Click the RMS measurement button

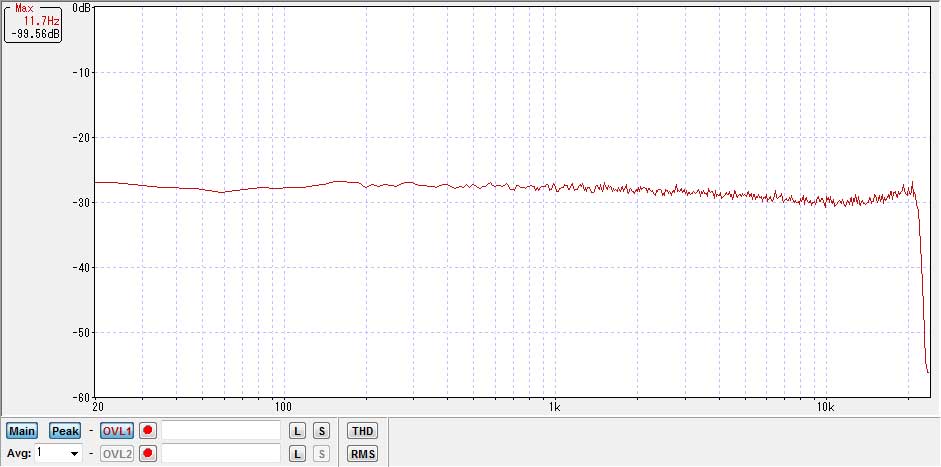point(362,454)
